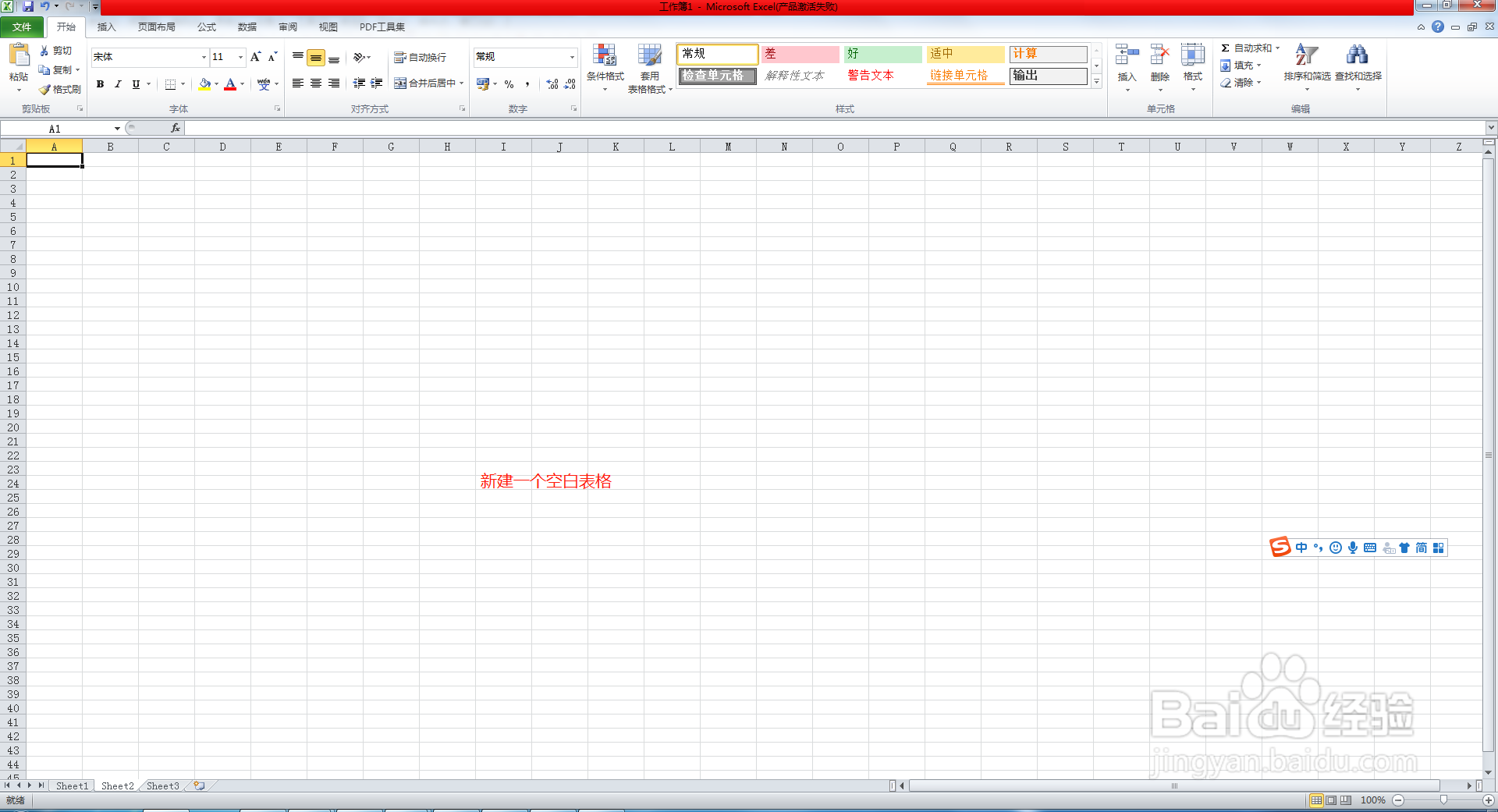Apply the 警告文本 warning text style
The height and width of the screenshot is (812, 1498).
click(882, 76)
